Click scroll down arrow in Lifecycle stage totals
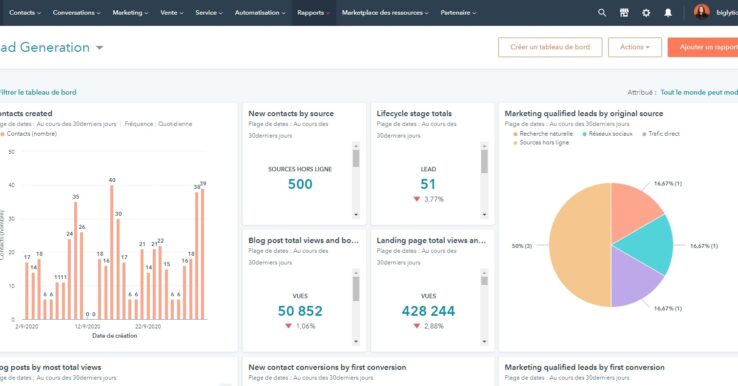738x386 pixels. (x=484, y=215)
